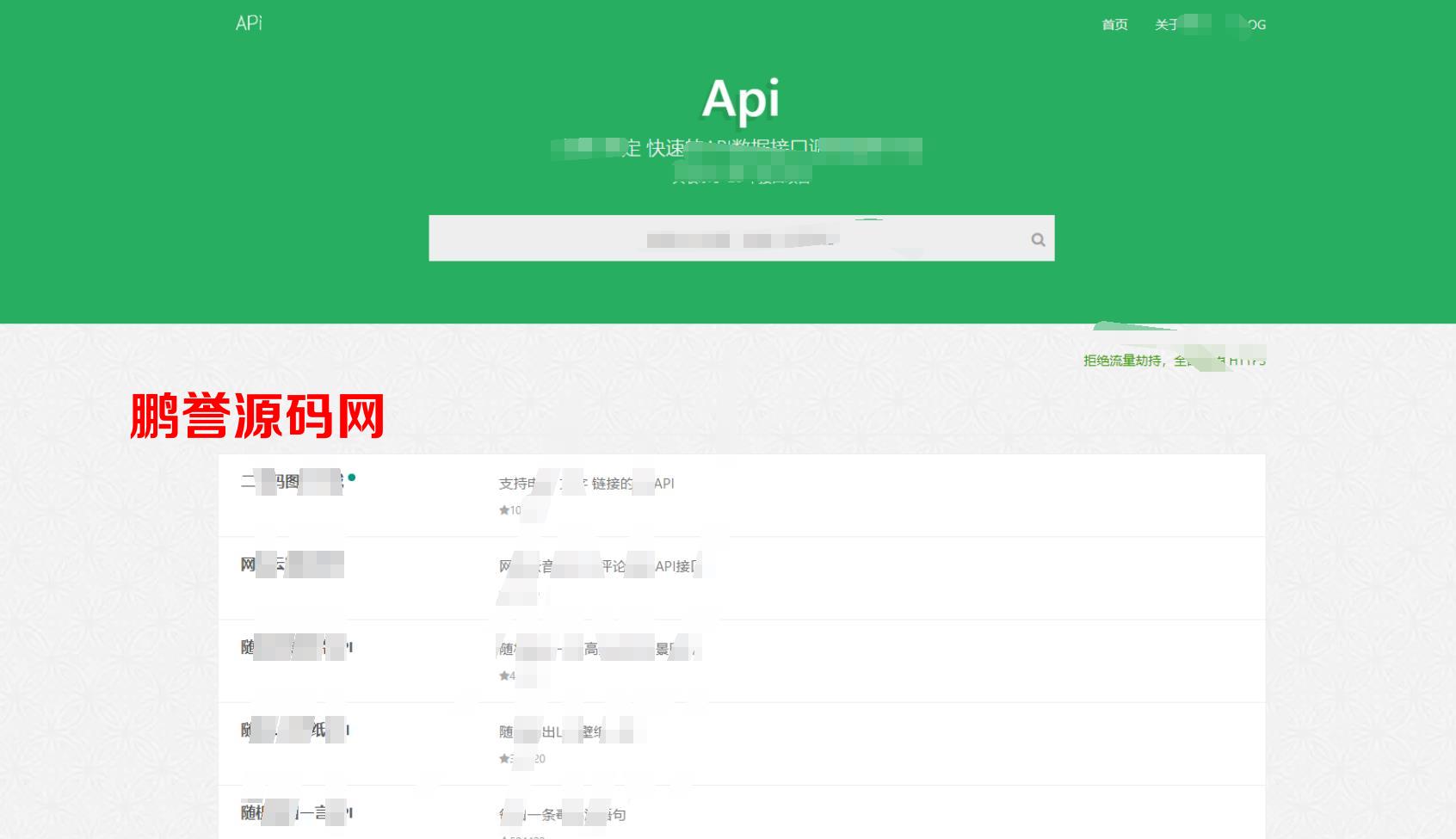This screenshot has height=839, width=1456.
Task: Open the 二维码 API entry with green dot
Action: pos(292,481)
